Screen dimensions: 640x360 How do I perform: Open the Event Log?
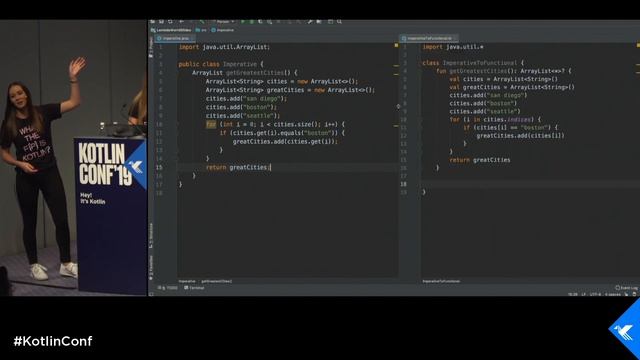coord(627,288)
